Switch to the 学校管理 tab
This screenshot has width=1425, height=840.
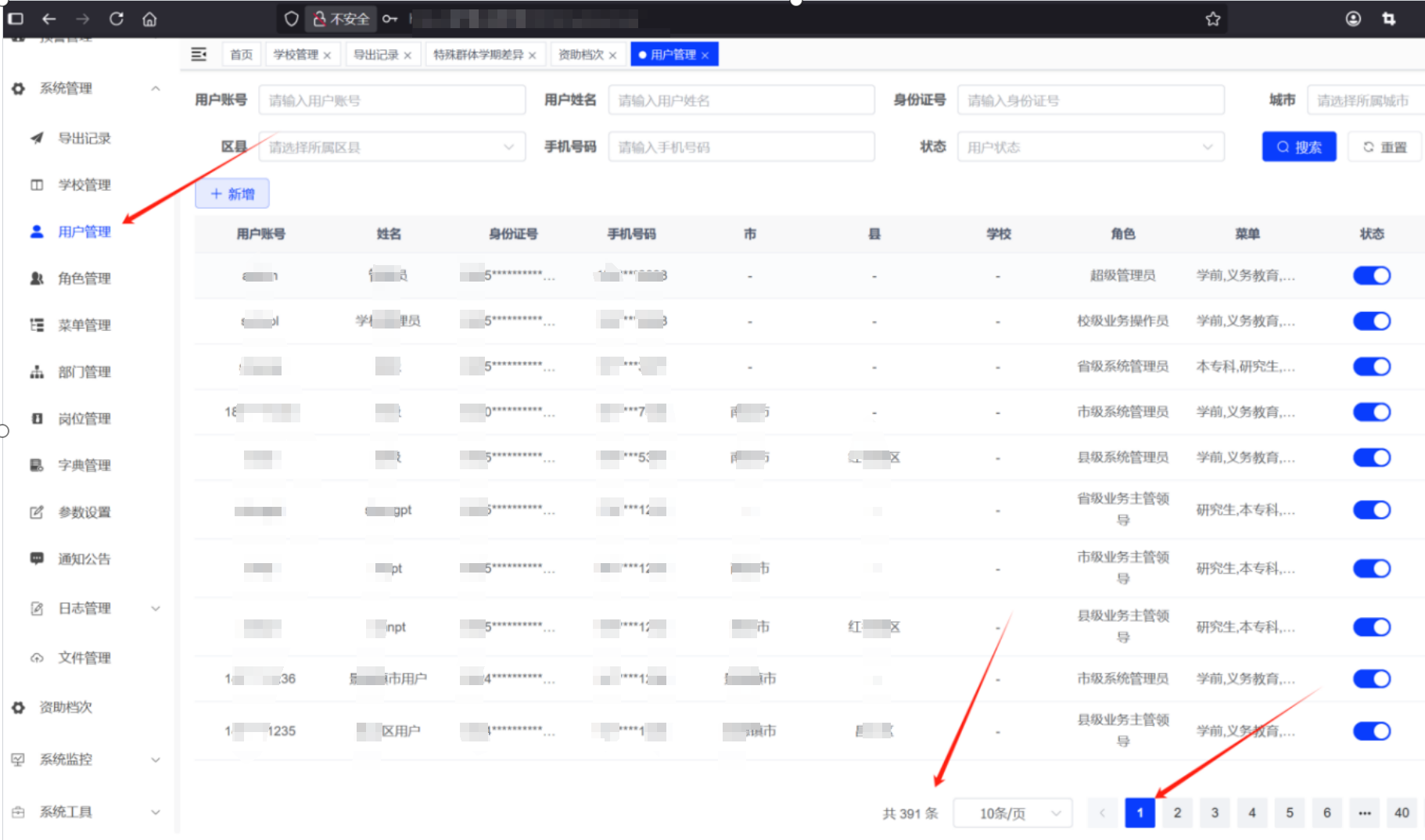pos(302,55)
